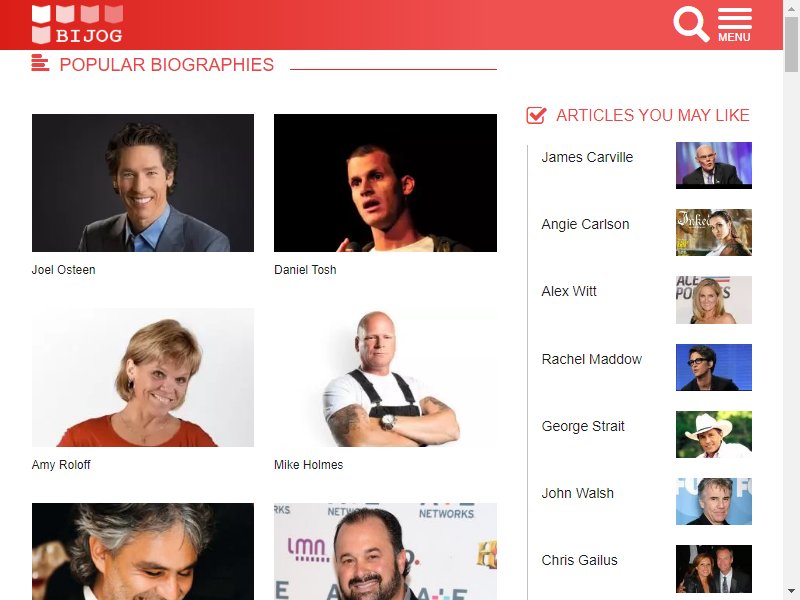Select the George Strait article link
This screenshot has height=600, width=800.
(583, 426)
